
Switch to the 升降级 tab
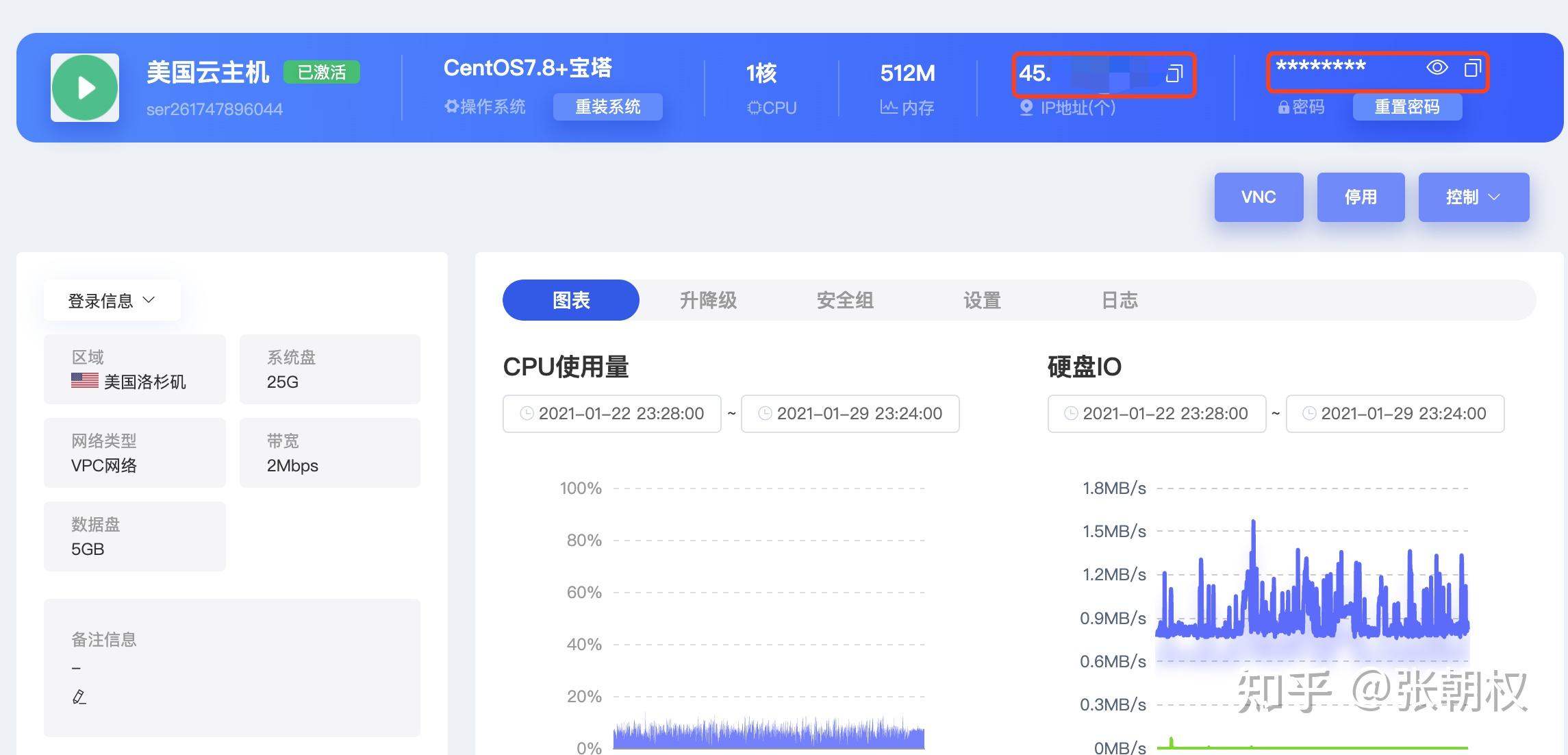point(708,300)
